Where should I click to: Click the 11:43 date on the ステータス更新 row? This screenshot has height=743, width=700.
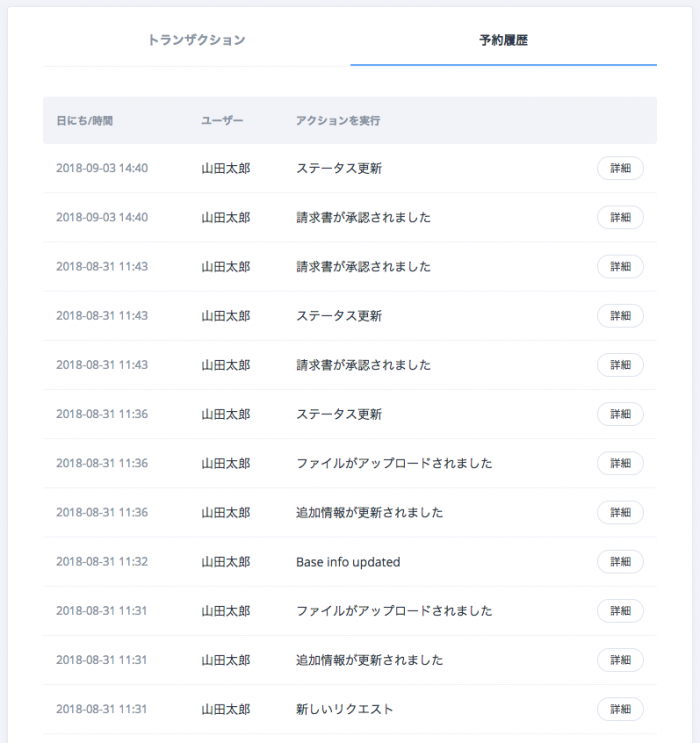102,316
